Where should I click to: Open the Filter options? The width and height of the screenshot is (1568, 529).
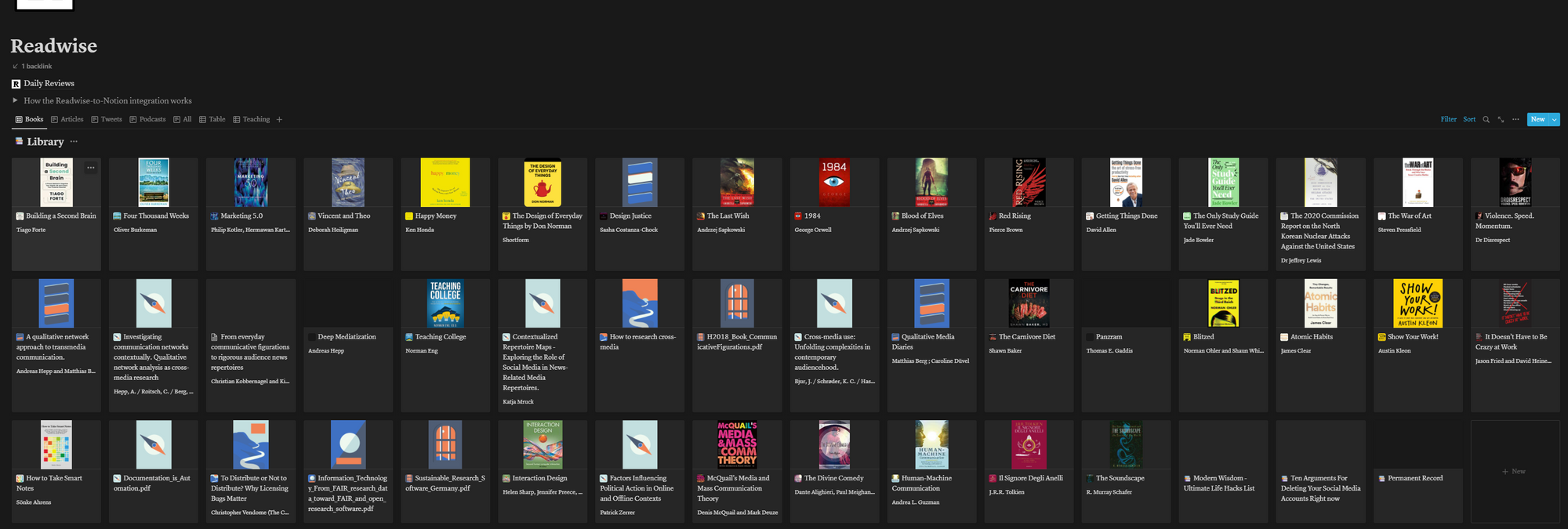click(1448, 120)
